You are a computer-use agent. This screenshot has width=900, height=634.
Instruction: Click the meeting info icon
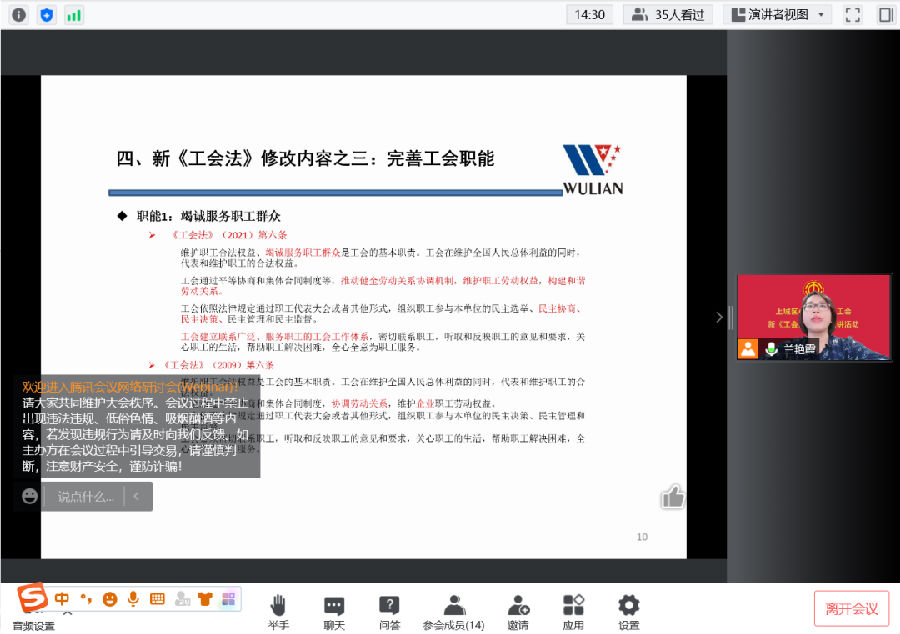[19, 15]
